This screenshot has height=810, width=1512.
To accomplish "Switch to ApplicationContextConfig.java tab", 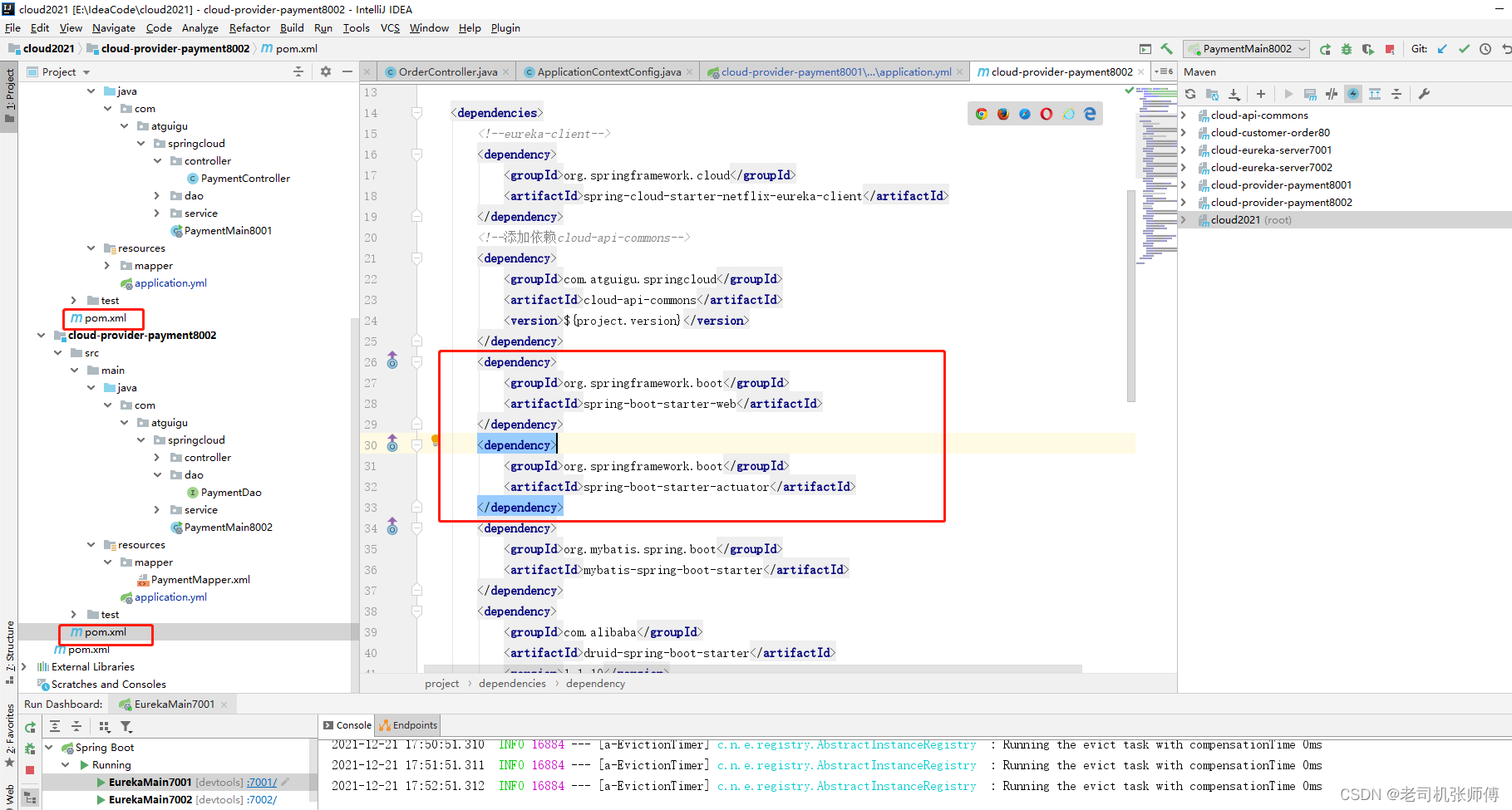I will click(x=608, y=71).
